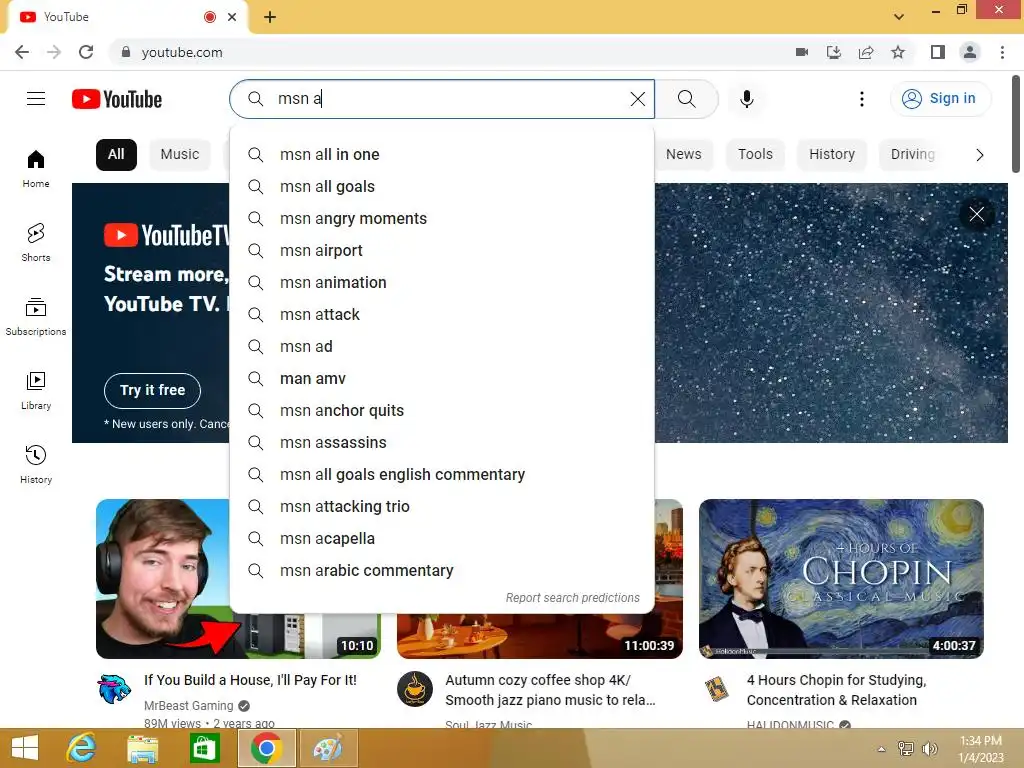Viewport: 1024px width, 768px height.
Task: Click the YouTube logo
Action: pos(117,99)
